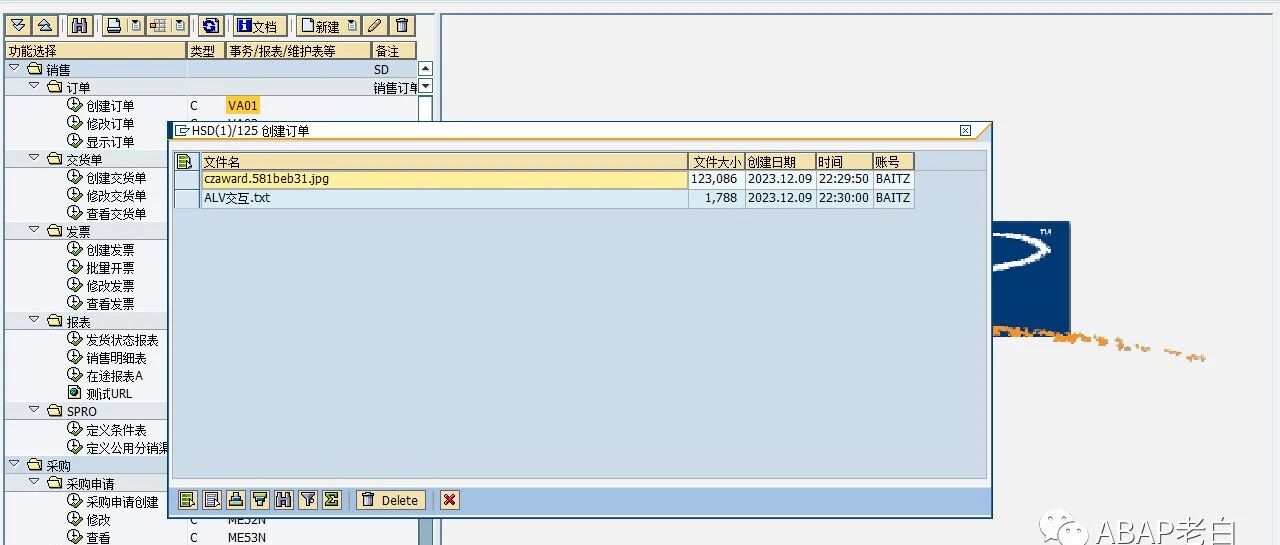
Task: Sort descending in dialog toolbar
Action: [x=260, y=500]
